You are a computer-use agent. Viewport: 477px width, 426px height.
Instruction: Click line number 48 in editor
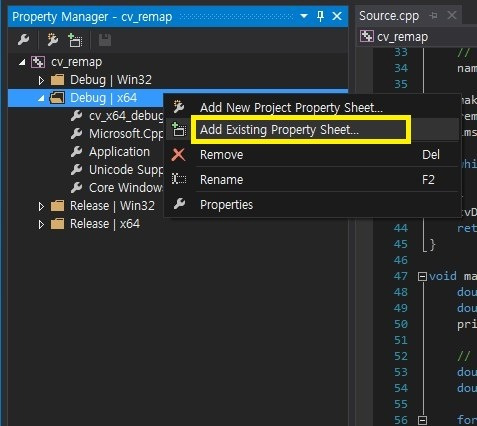coord(401,292)
